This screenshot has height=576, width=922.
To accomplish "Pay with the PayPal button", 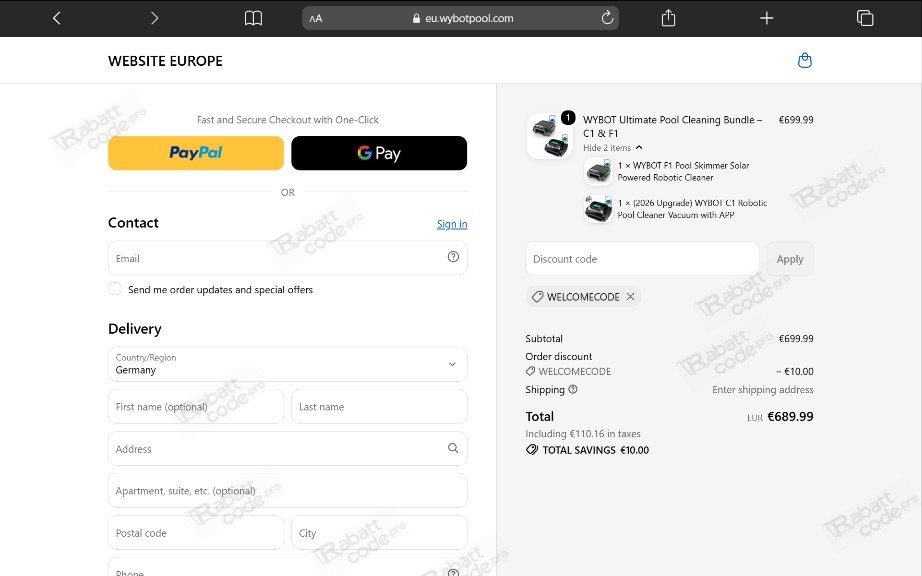I will (x=196, y=153).
